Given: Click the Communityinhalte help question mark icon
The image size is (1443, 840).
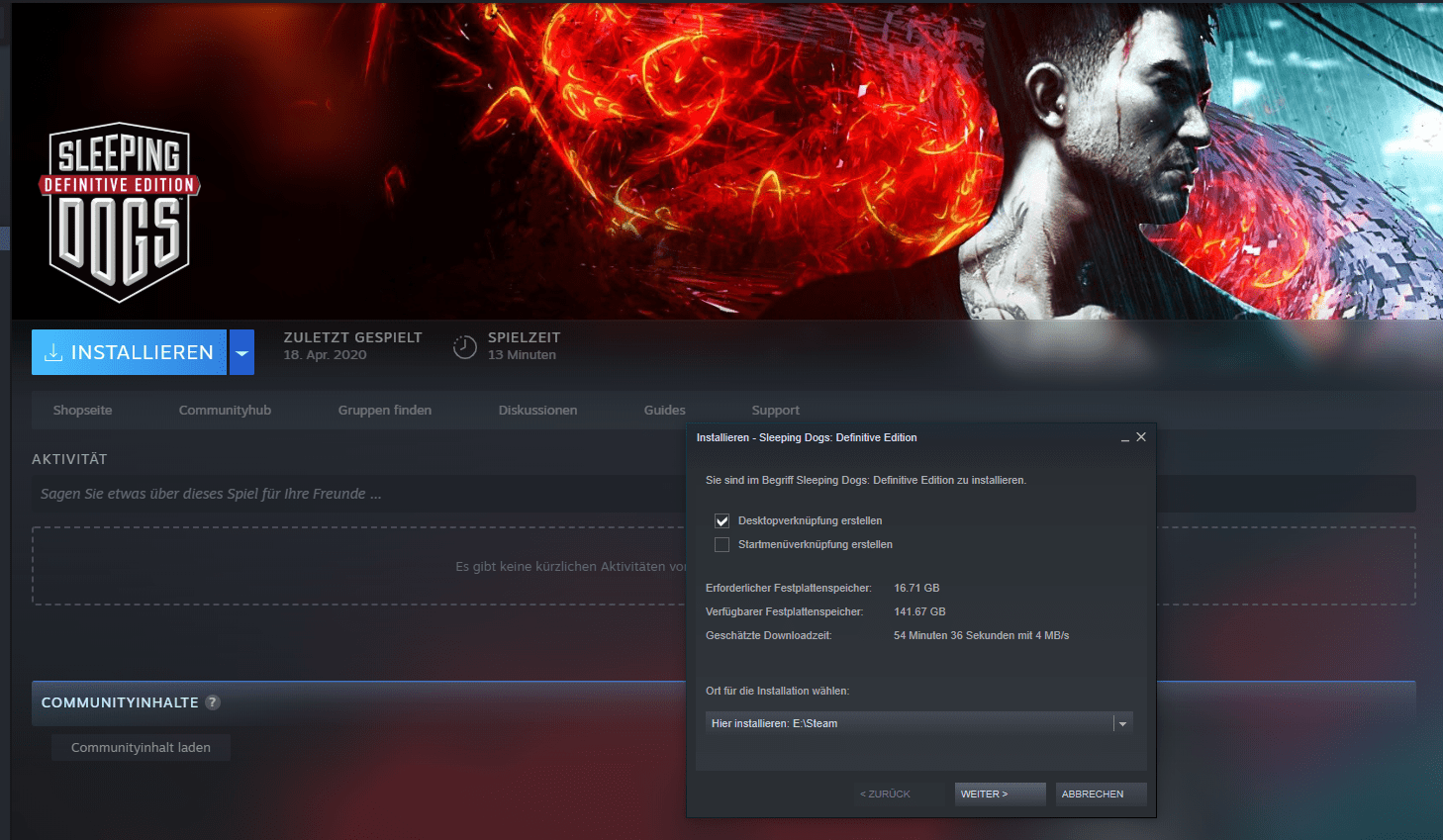Looking at the screenshot, I should pyautogui.click(x=213, y=702).
